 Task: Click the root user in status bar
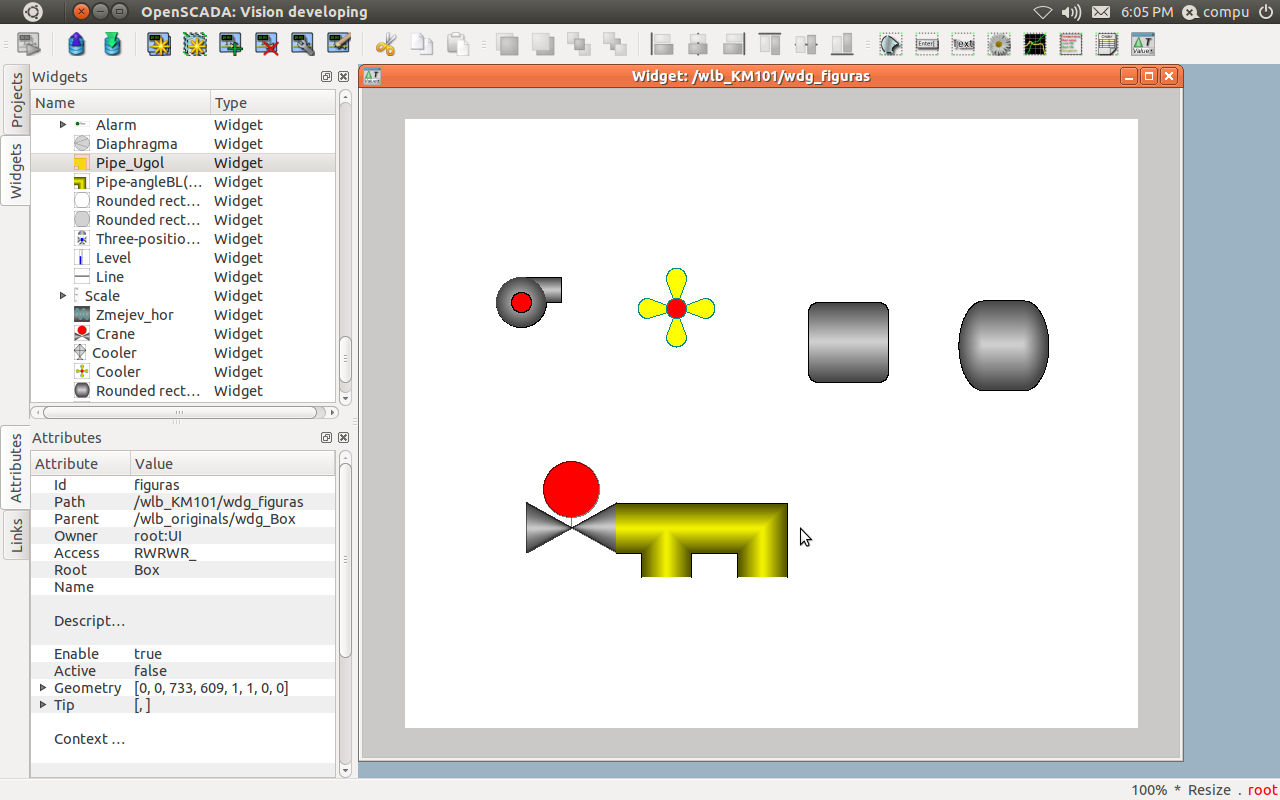click(1262, 790)
